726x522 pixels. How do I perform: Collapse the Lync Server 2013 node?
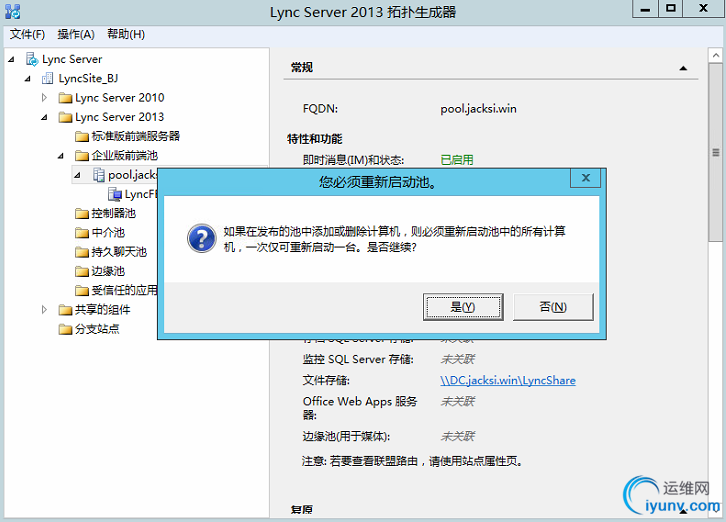tap(44, 117)
